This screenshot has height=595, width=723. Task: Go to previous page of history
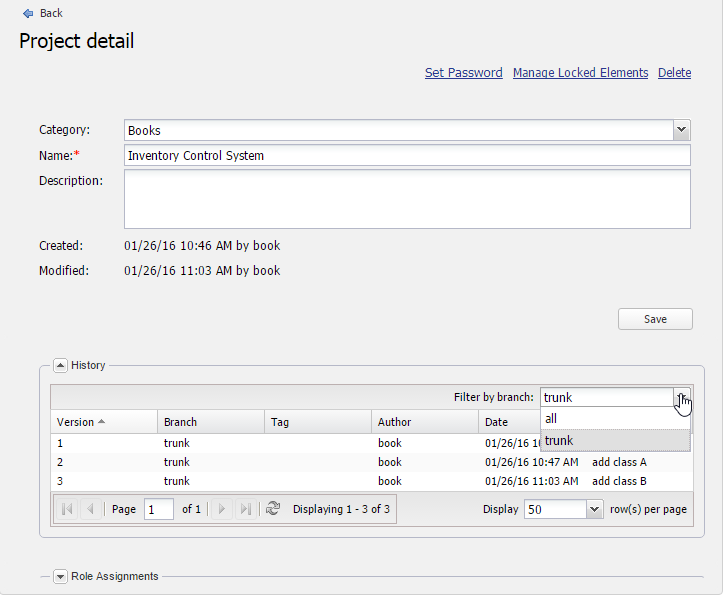[90, 509]
